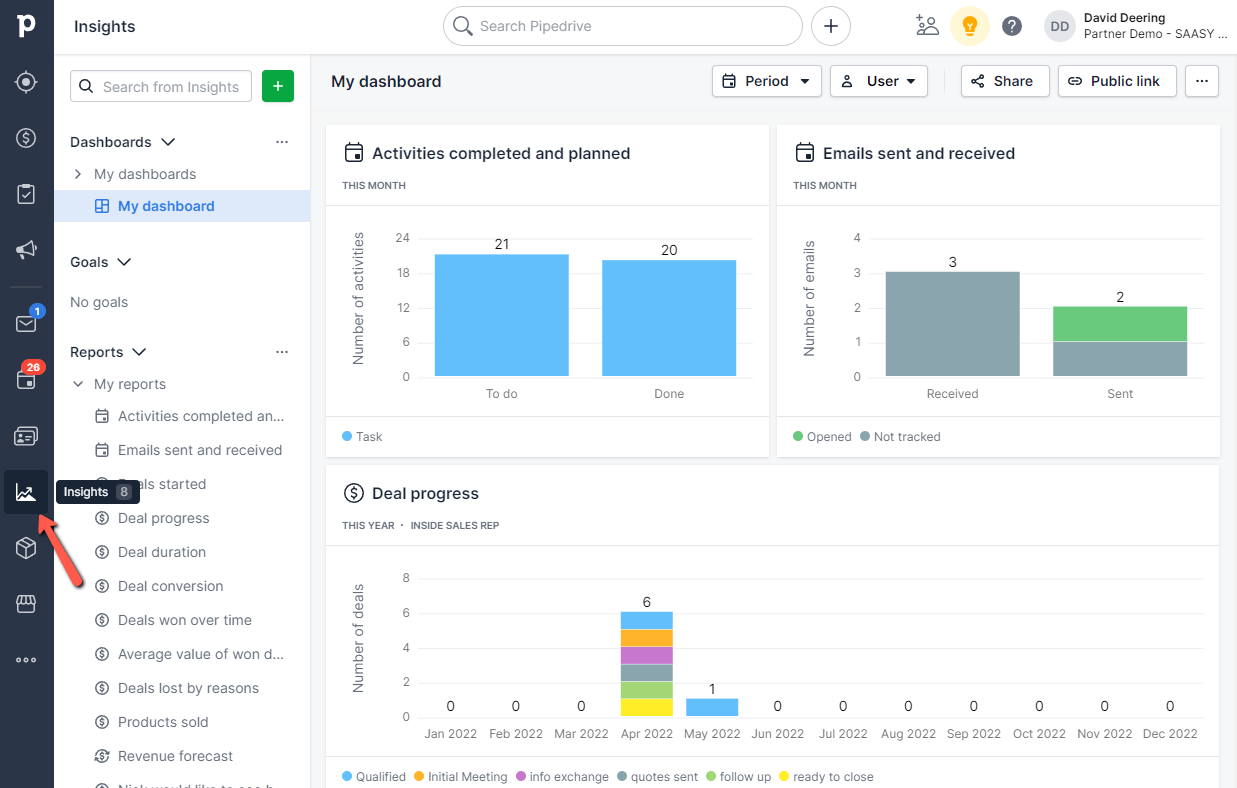Click the quick add plus button
Viewport: 1237px width, 788px height.
coord(831,26)
